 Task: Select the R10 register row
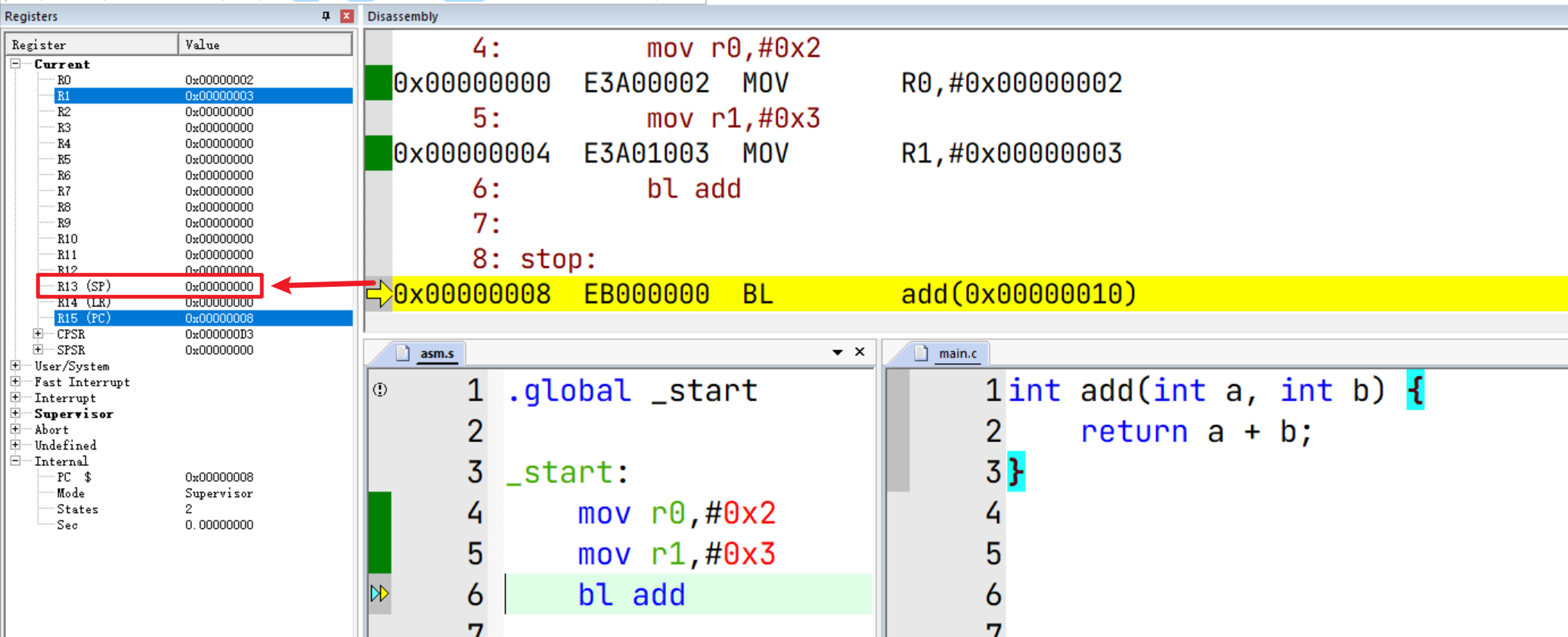point(203,239)
